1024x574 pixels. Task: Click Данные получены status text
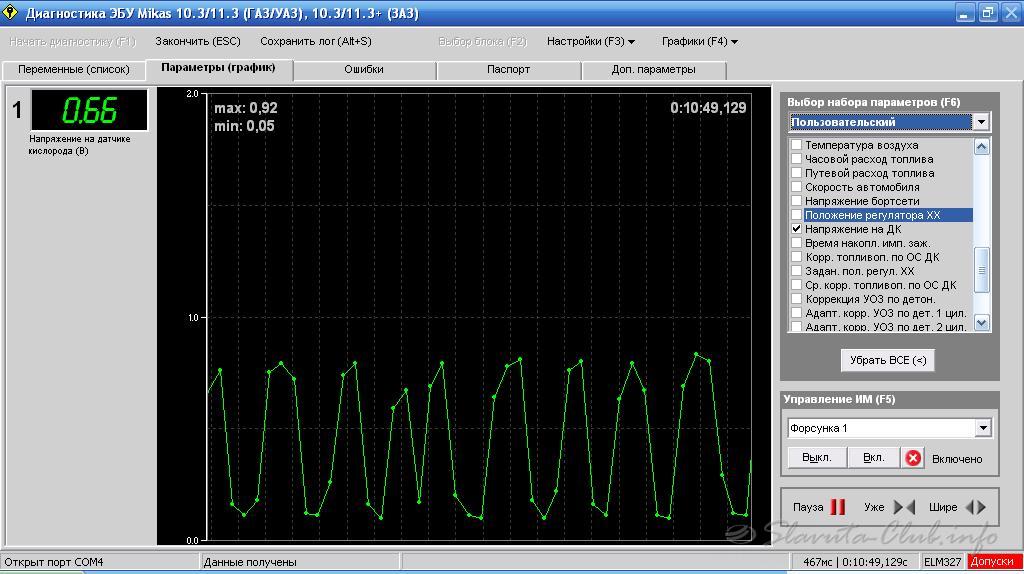(249, 562)
